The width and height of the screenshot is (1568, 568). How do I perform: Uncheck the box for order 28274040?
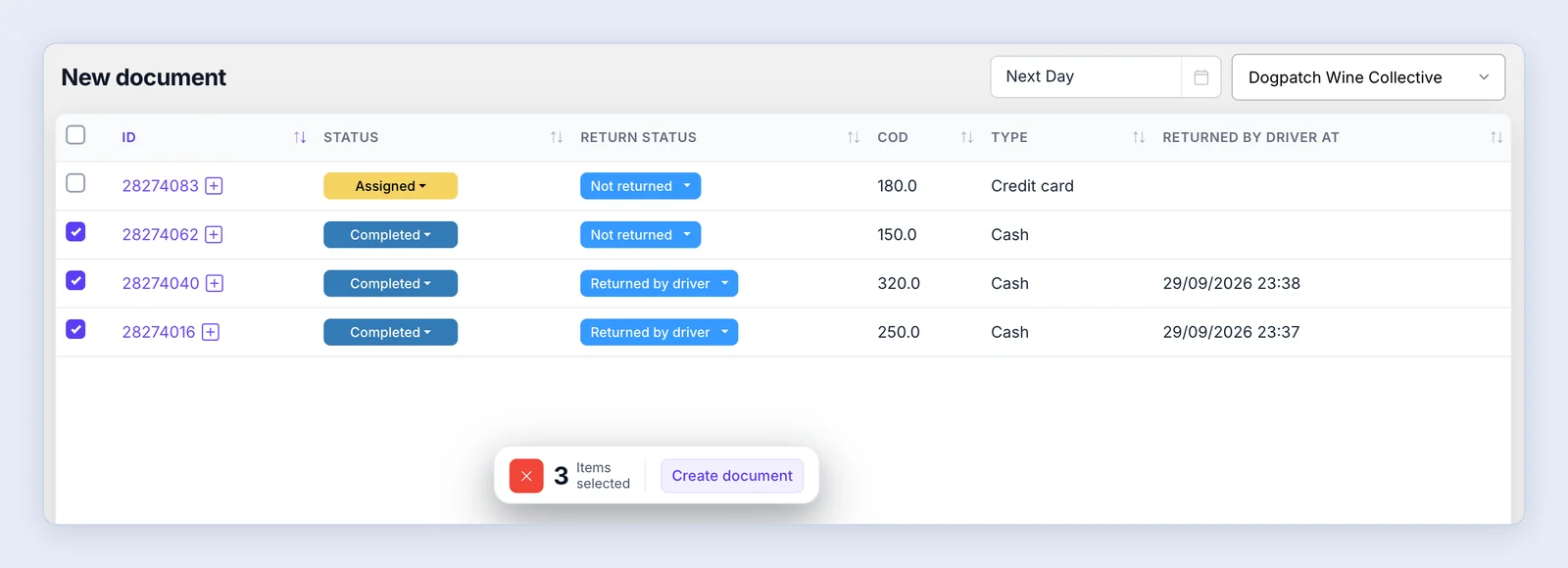coord(75,281)
